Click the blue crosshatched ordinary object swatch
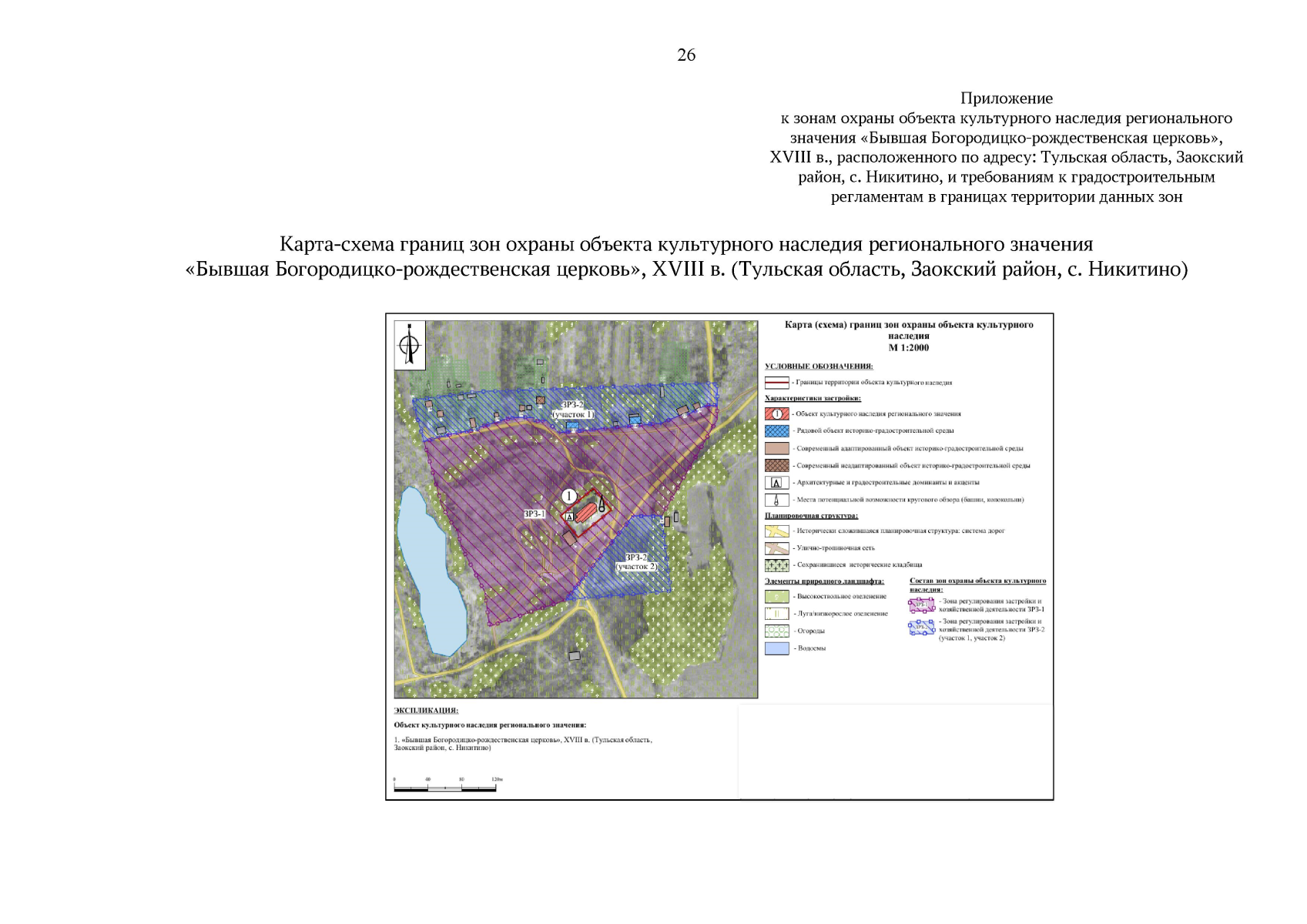The width and height of the screenshot is (1307, 924). 776,431
